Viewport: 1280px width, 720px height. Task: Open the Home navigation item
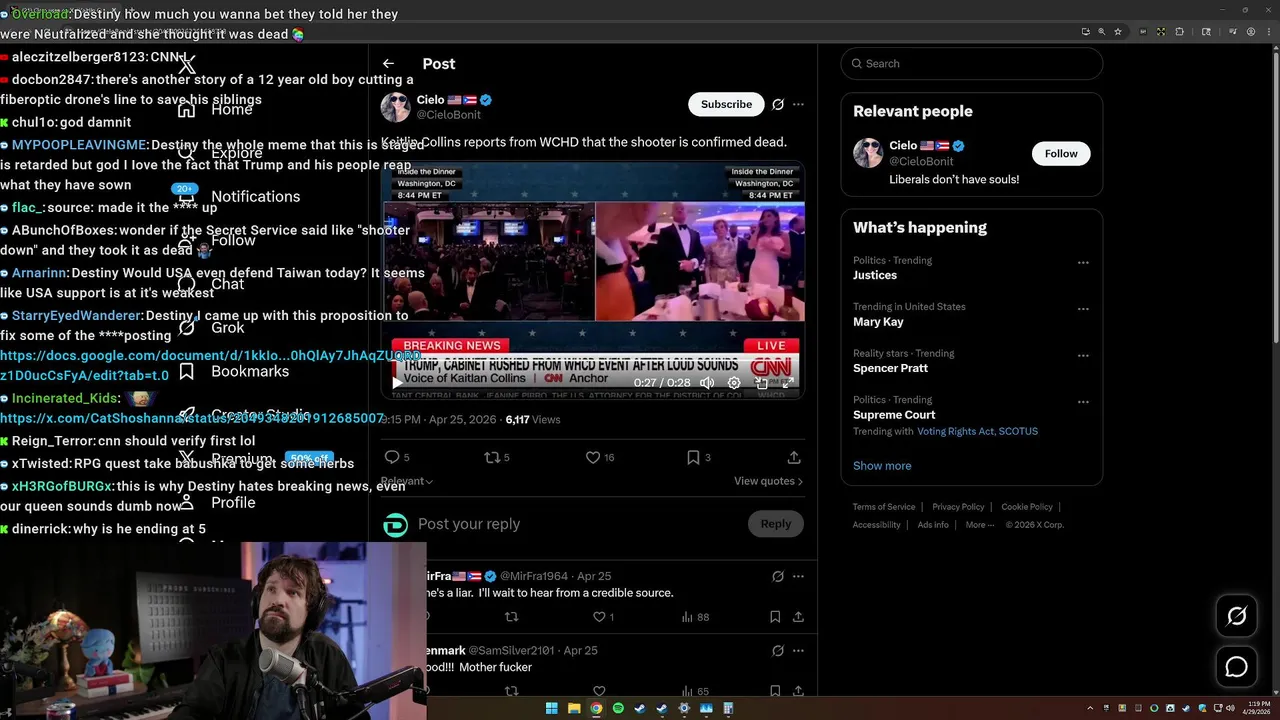tap(215, 109)
